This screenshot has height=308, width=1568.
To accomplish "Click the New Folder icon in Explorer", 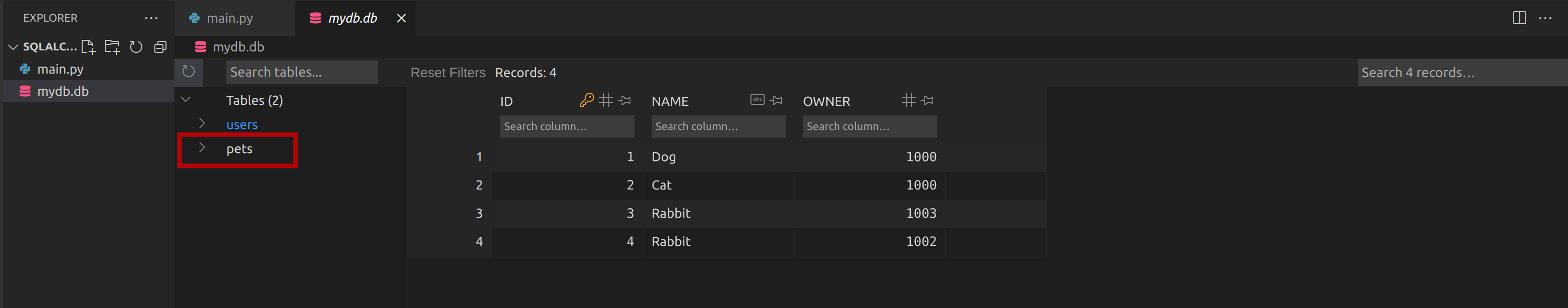I will coord(112,47).
